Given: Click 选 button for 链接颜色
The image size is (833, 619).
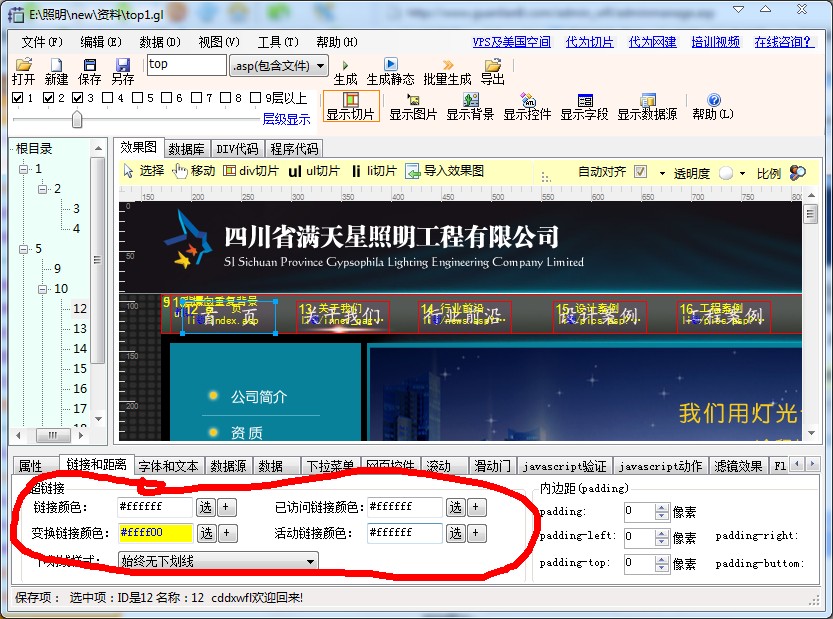Looking at the screenshot, I should (206, 507).
